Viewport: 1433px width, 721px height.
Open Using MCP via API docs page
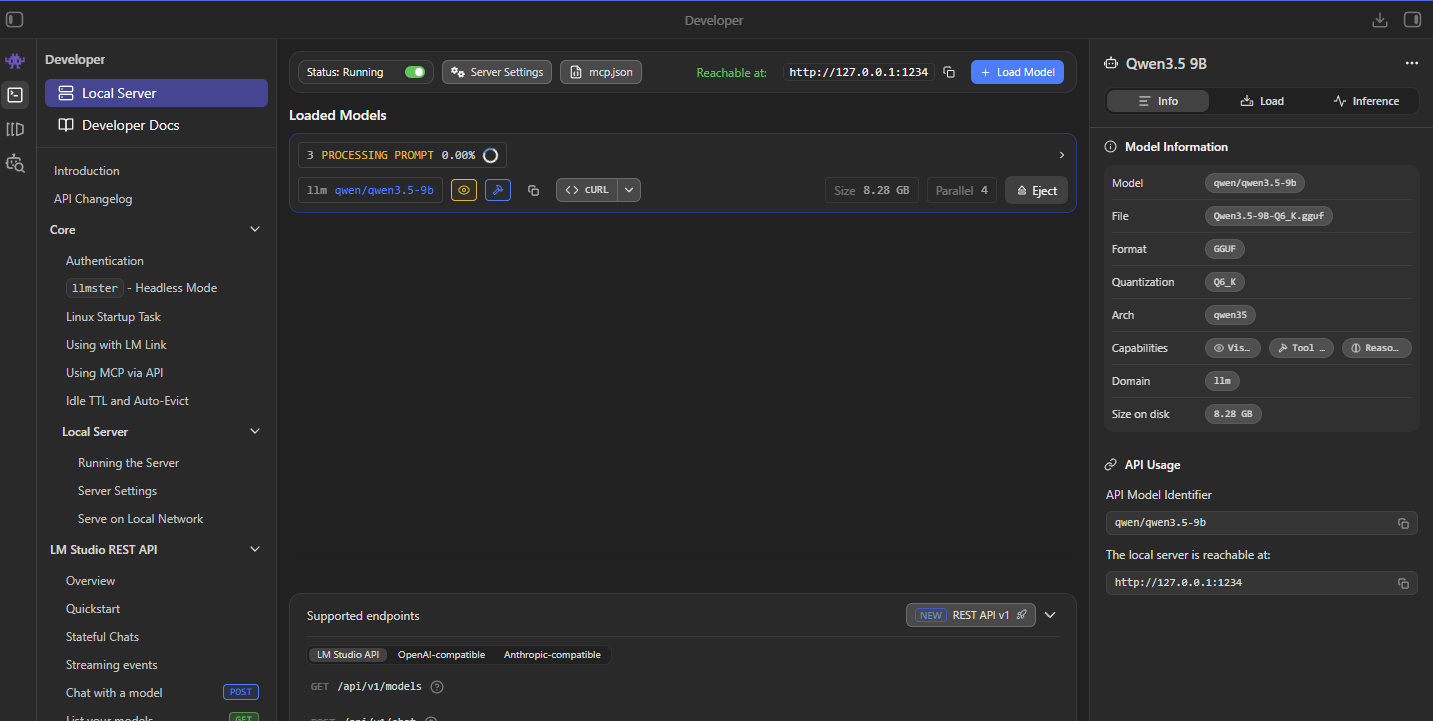(114, 373)
